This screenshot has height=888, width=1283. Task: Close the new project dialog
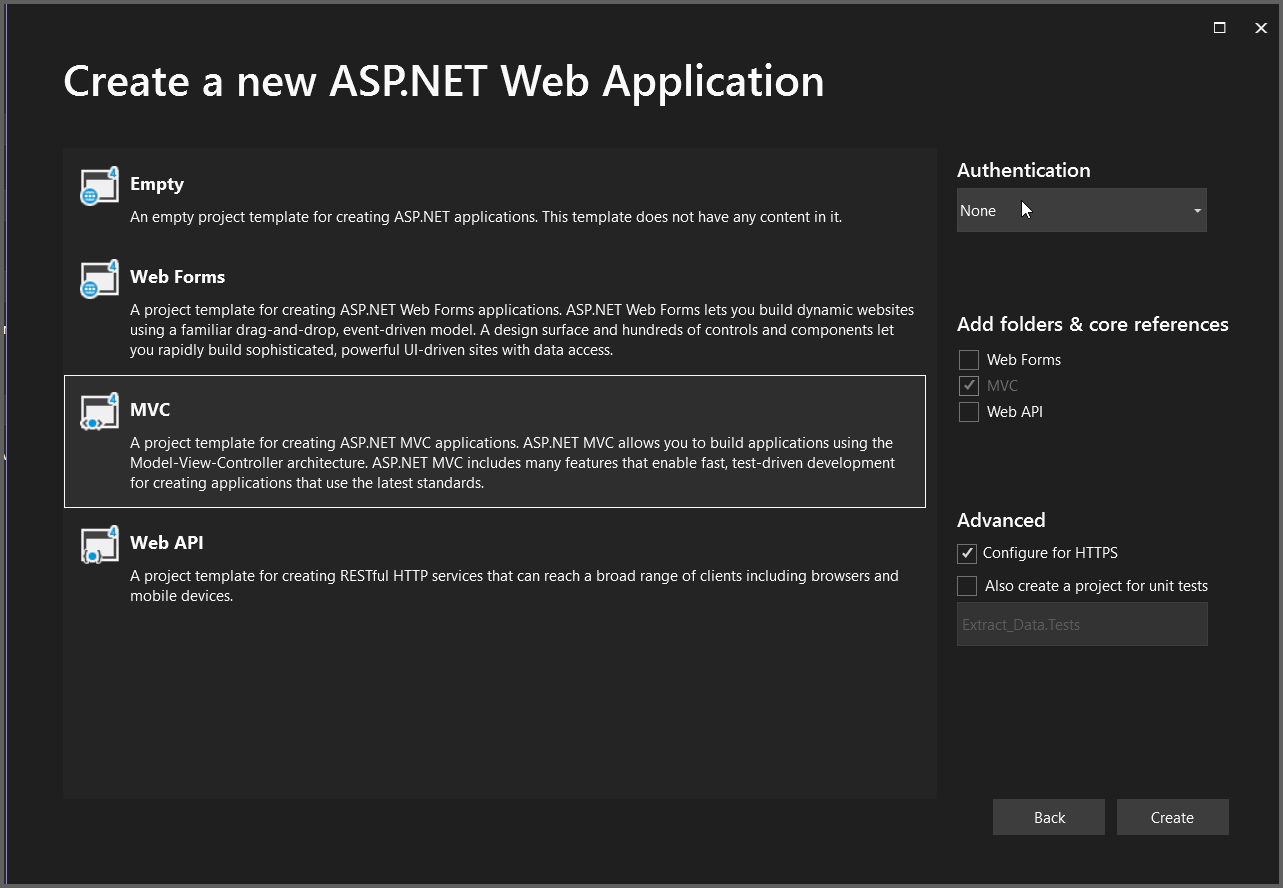pos(1260,28)
